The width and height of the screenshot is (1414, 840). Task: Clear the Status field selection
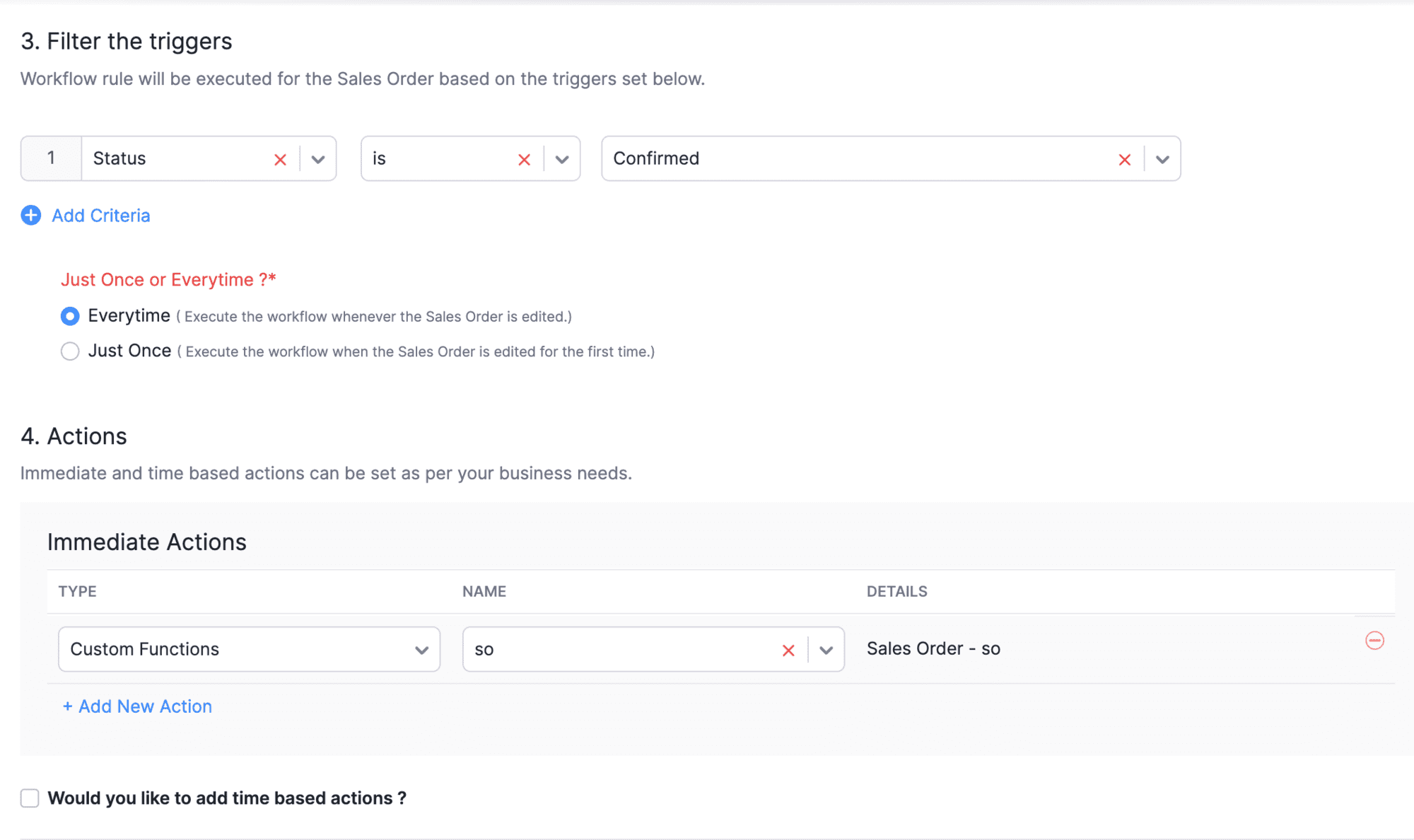(x=280, y=160)
